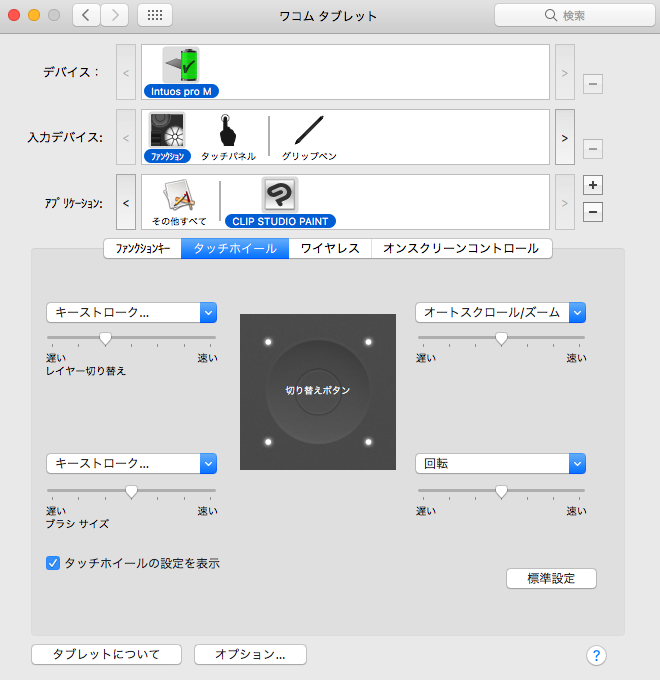Show all preferences grid button
The height and width of the screenshot is (680, 660).
(x=155, y=15)
